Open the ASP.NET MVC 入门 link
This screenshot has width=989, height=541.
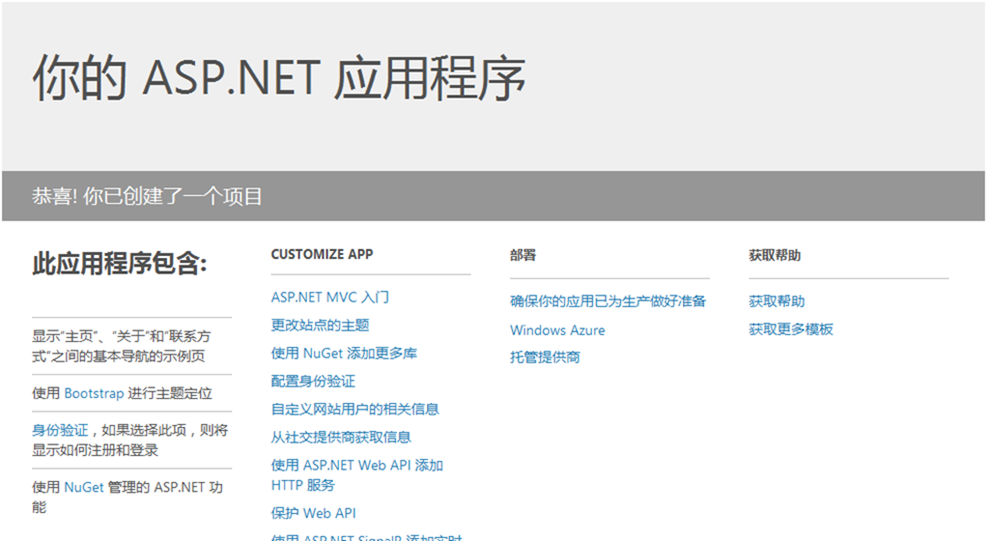coord(330,297)
